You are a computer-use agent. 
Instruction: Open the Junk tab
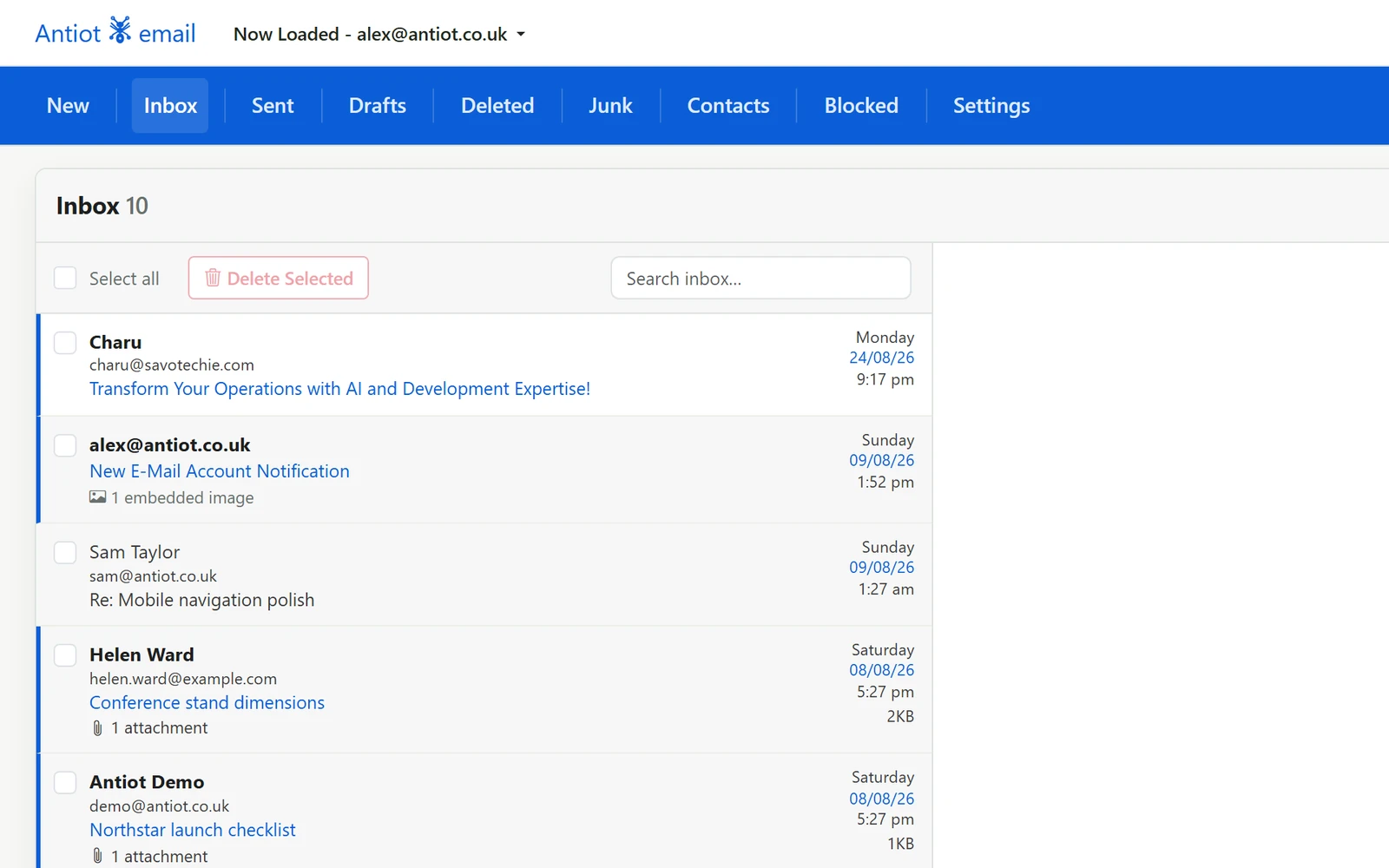coord(610,105)
